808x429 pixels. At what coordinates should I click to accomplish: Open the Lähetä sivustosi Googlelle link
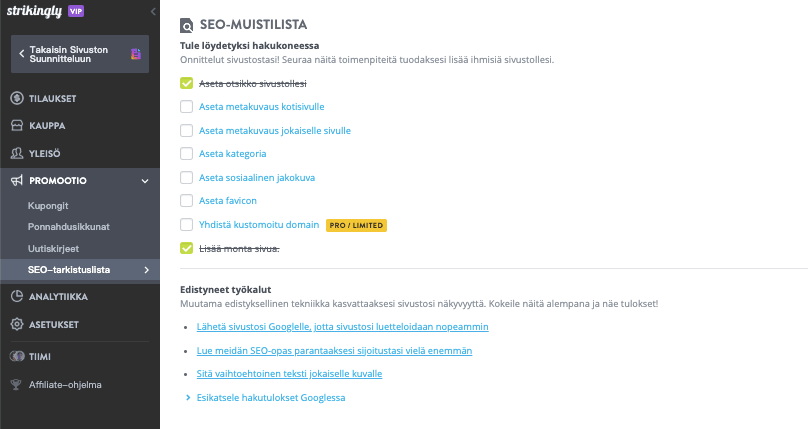343,327
